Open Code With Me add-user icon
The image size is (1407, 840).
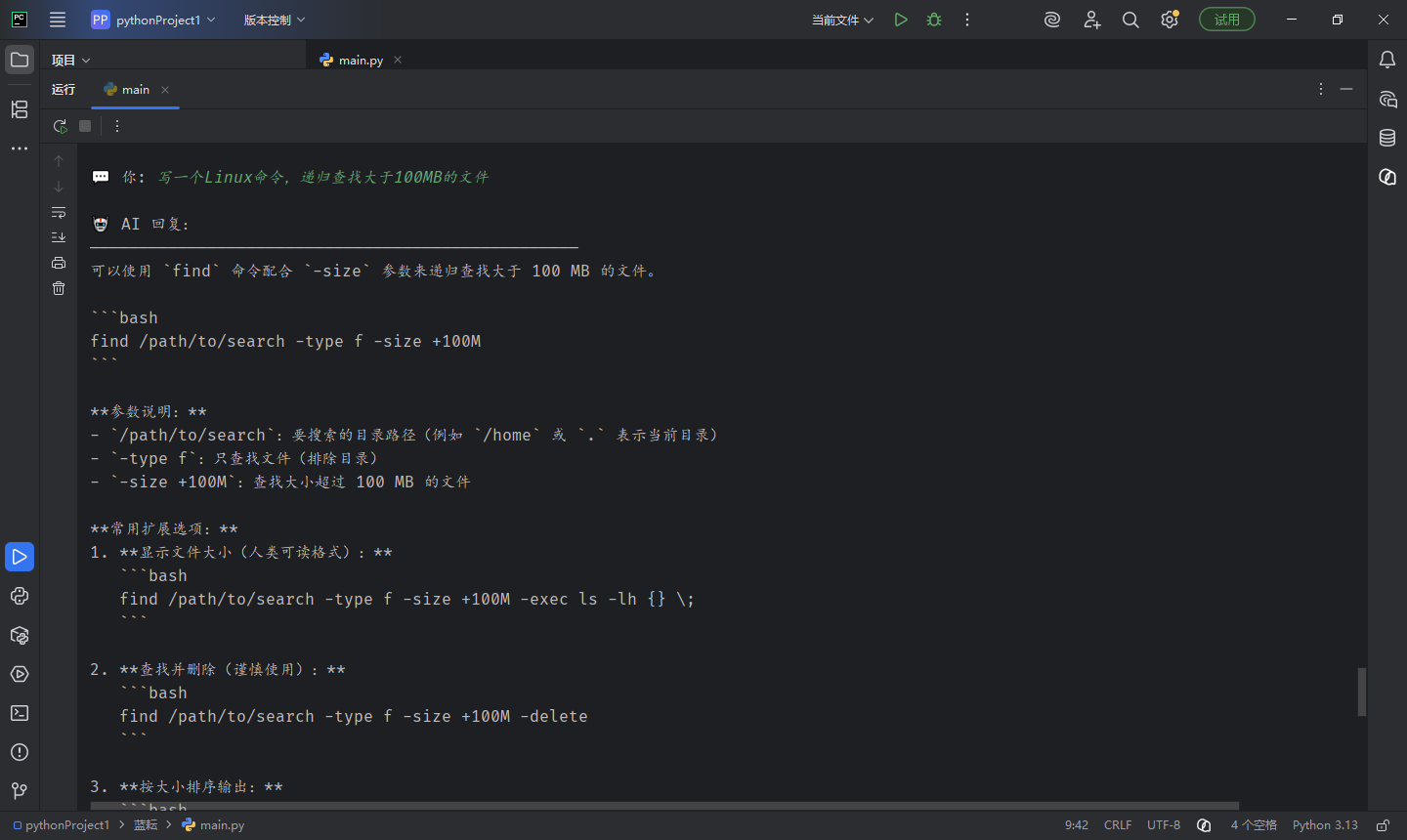pyautogui.click(x=1091, y=20)
